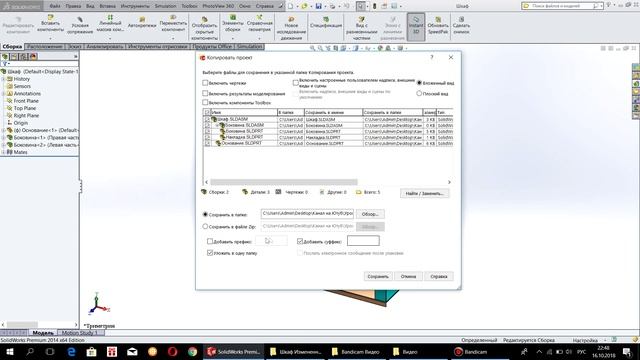Screen dimensions: 640x360
Task: Open the Файл menu
Action: coord(55,6)
